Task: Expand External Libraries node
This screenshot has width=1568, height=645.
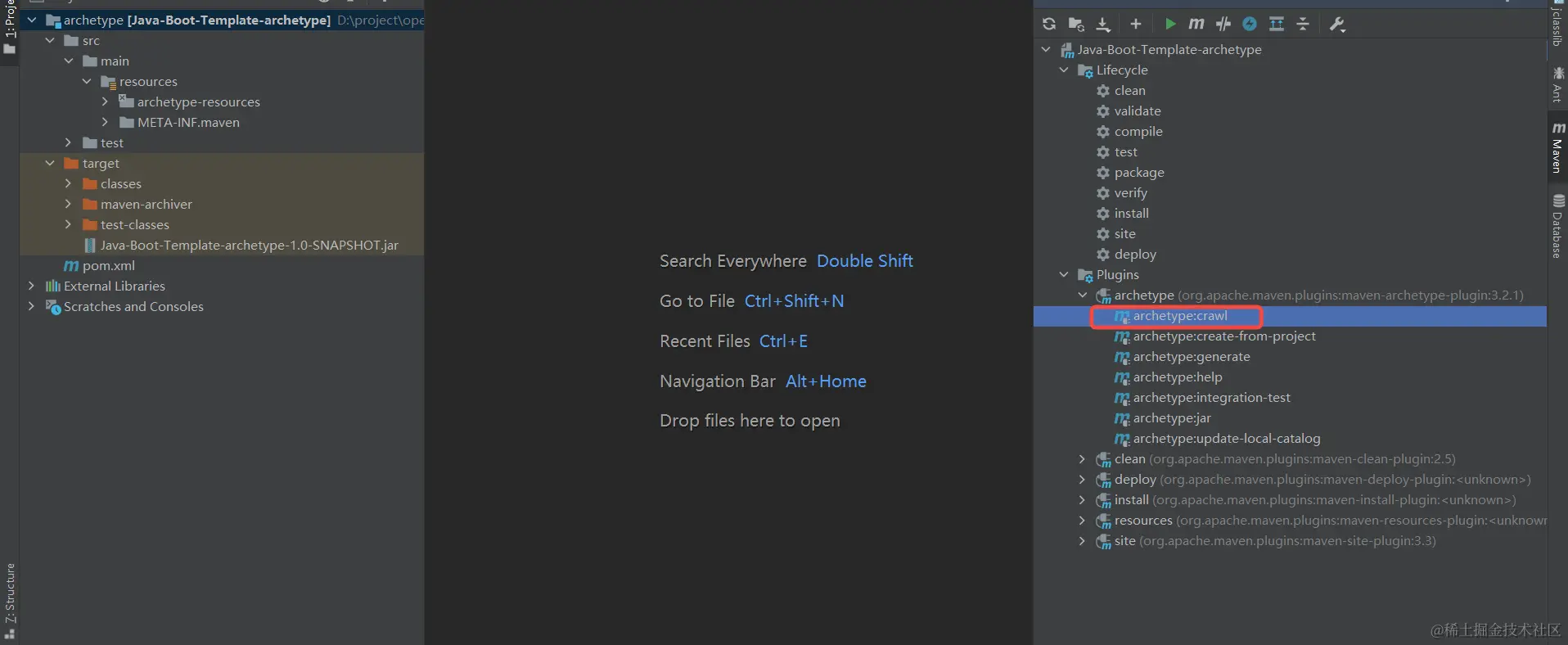Action: point(31,286)
